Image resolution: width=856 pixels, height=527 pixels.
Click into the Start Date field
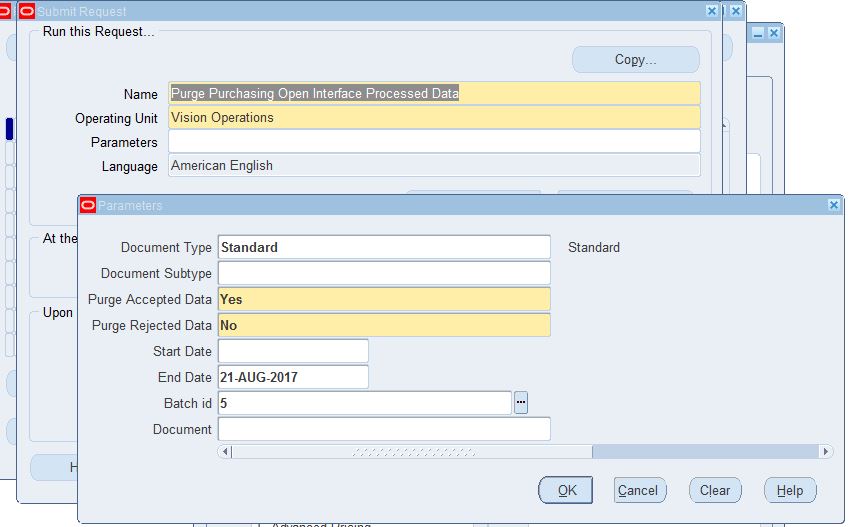(x=293, y=351)
